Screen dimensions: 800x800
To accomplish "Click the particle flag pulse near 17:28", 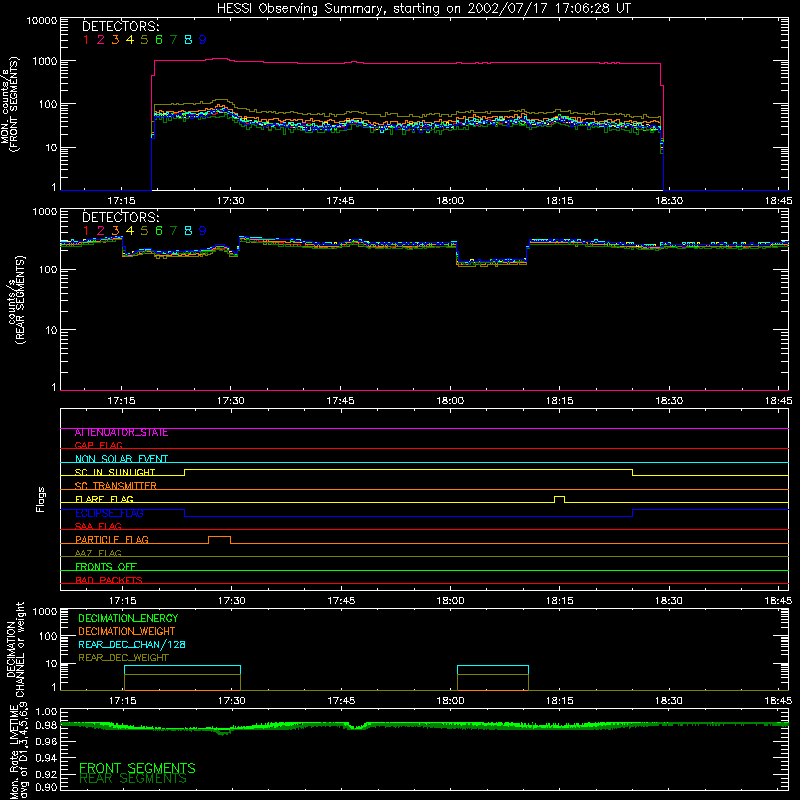I will 219,540.
